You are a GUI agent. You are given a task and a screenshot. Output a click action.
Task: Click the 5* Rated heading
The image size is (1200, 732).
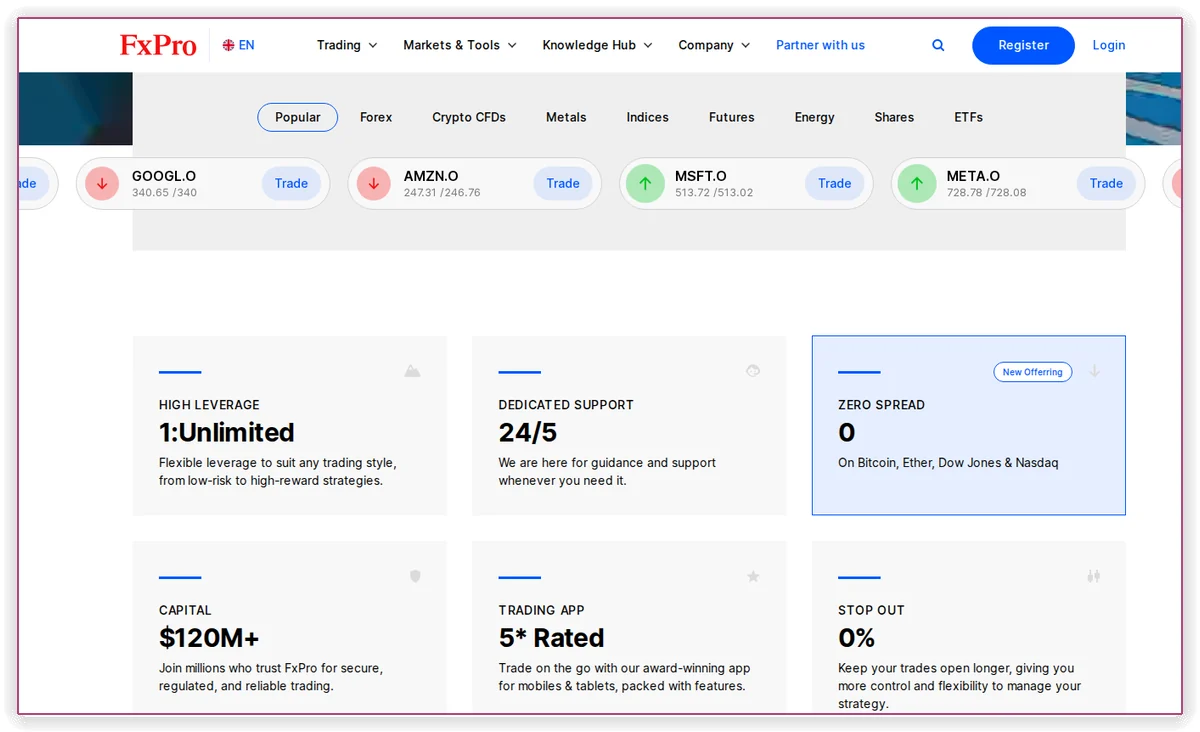[x=552, y=638]
